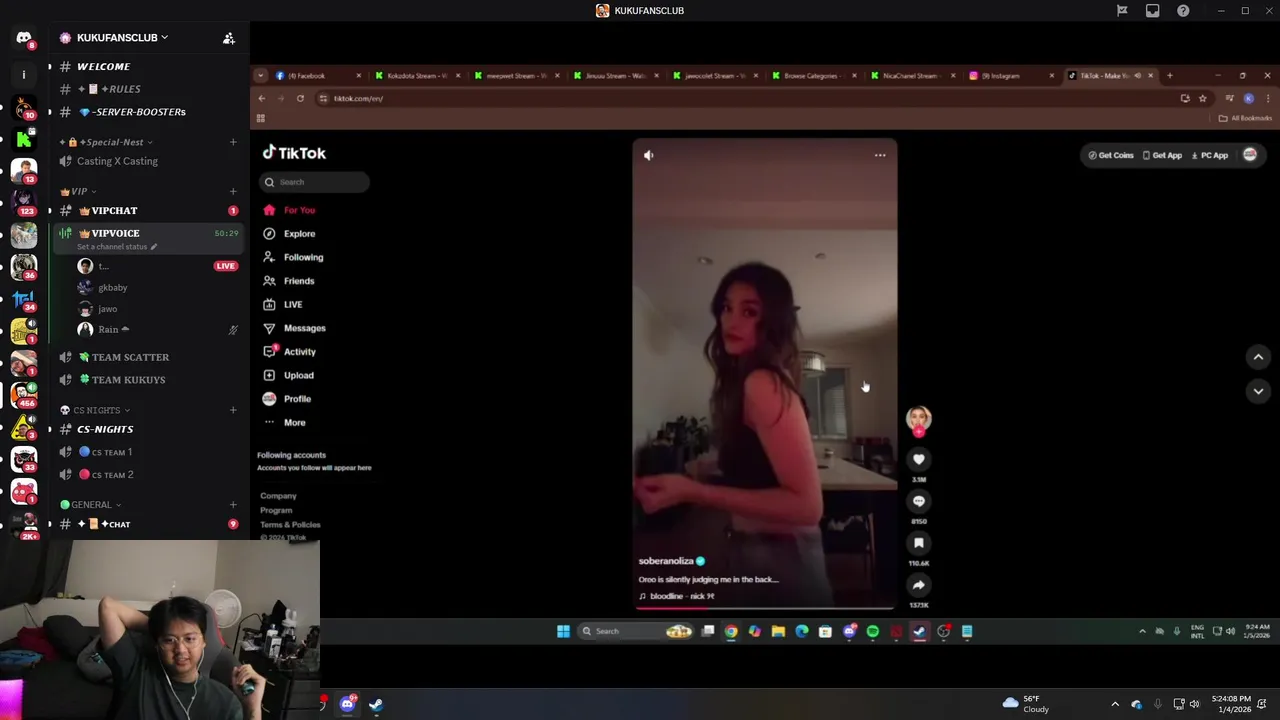Open Discord inbox icon in title bar

[x=1153, y=11]
